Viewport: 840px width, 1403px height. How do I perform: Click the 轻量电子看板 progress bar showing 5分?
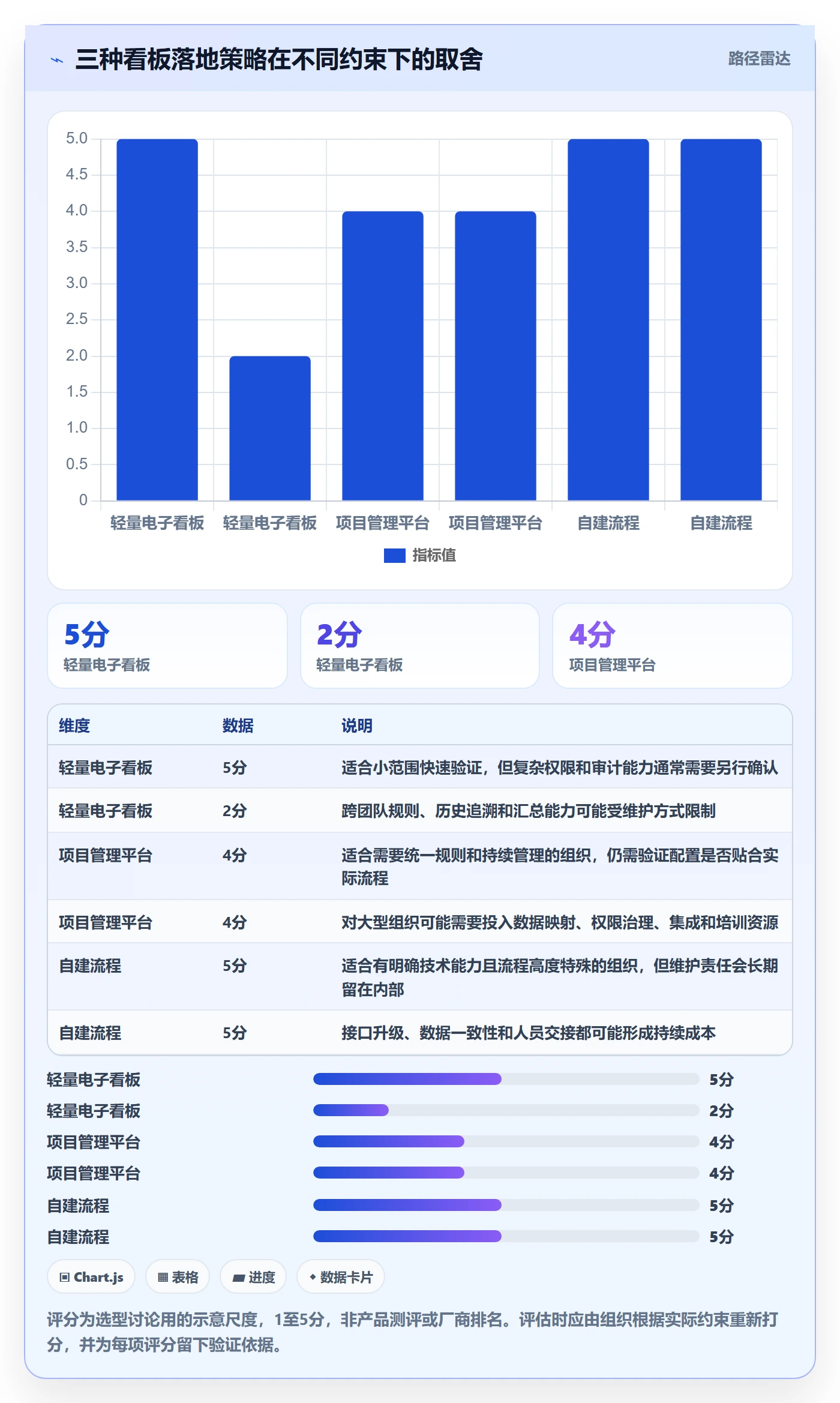pos(506,1079)
